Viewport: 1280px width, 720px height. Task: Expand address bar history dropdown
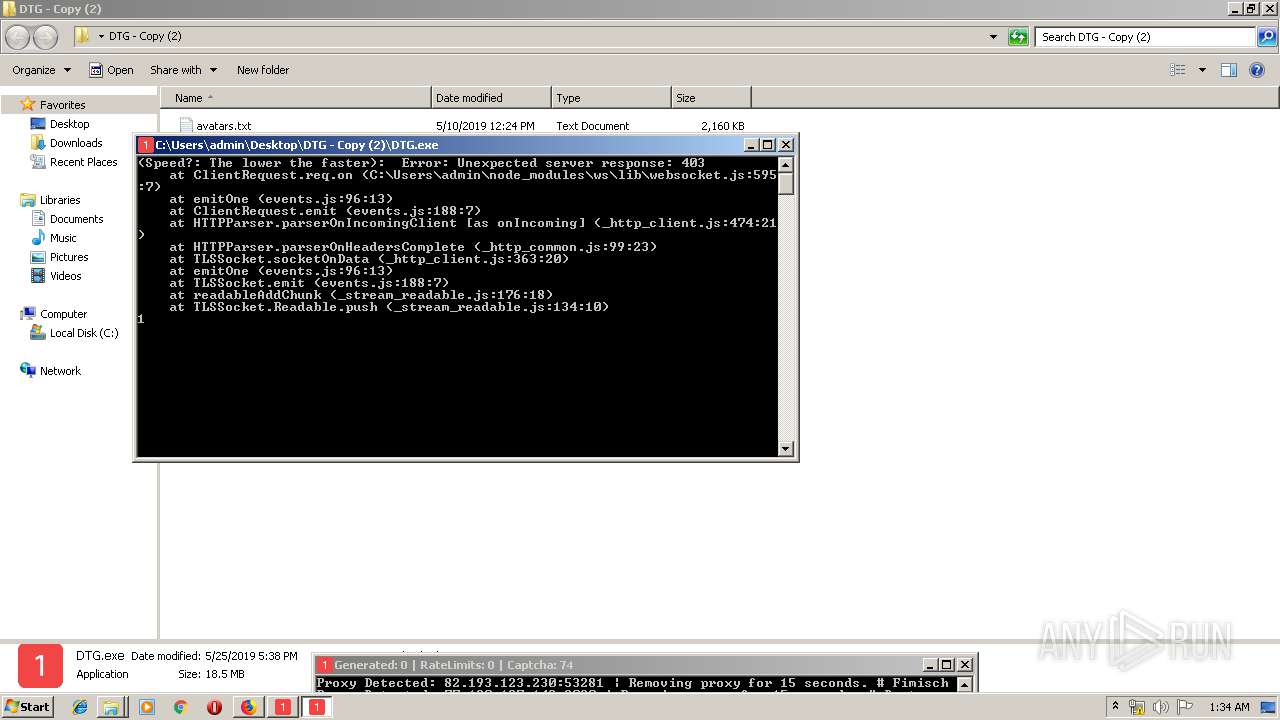coord(993,37)
